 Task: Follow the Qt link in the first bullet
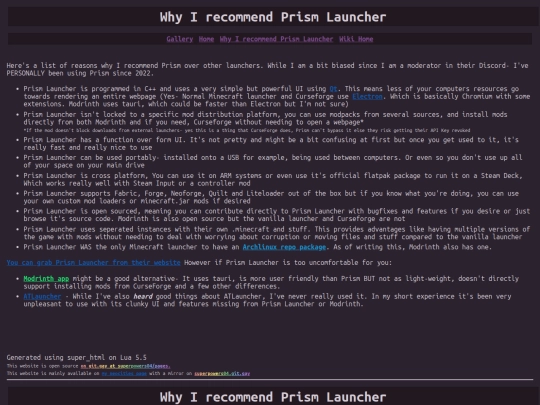[x=333, y=89]
